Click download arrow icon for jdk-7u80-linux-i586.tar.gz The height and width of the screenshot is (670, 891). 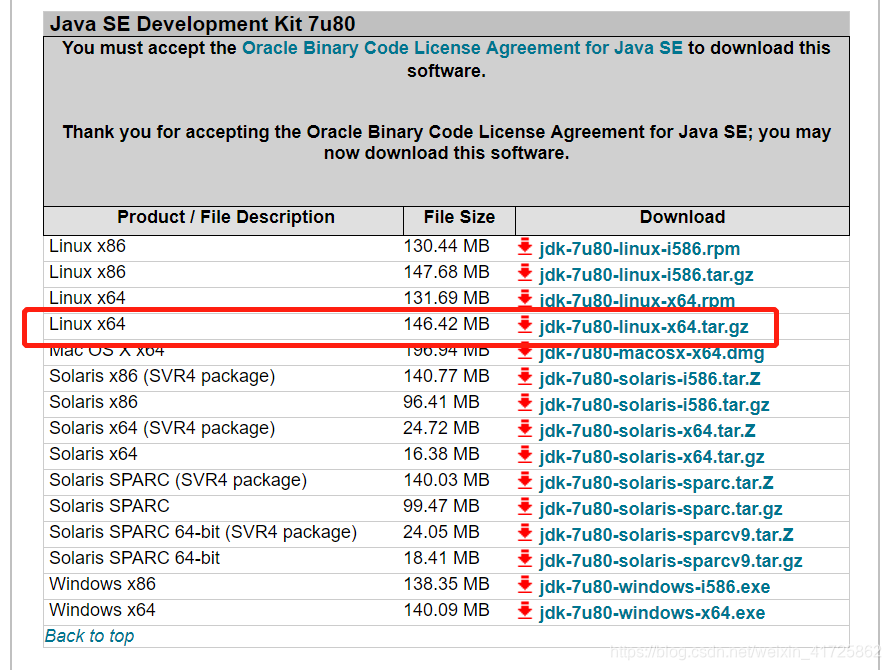coord(524,273)
